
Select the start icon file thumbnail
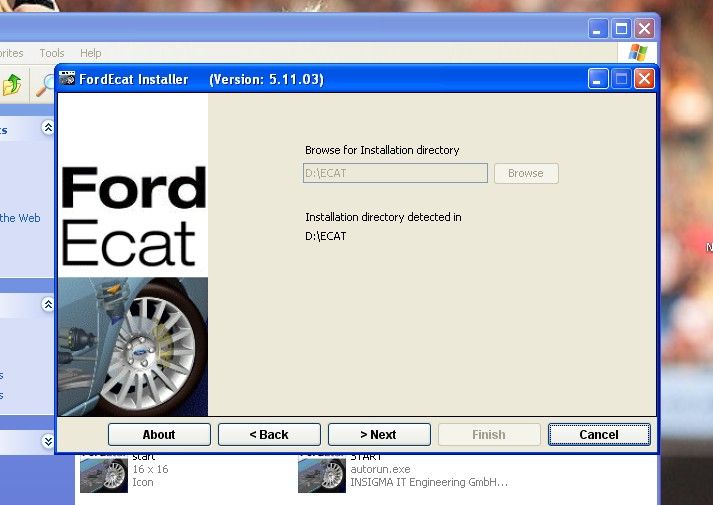[x=104, y=473]
